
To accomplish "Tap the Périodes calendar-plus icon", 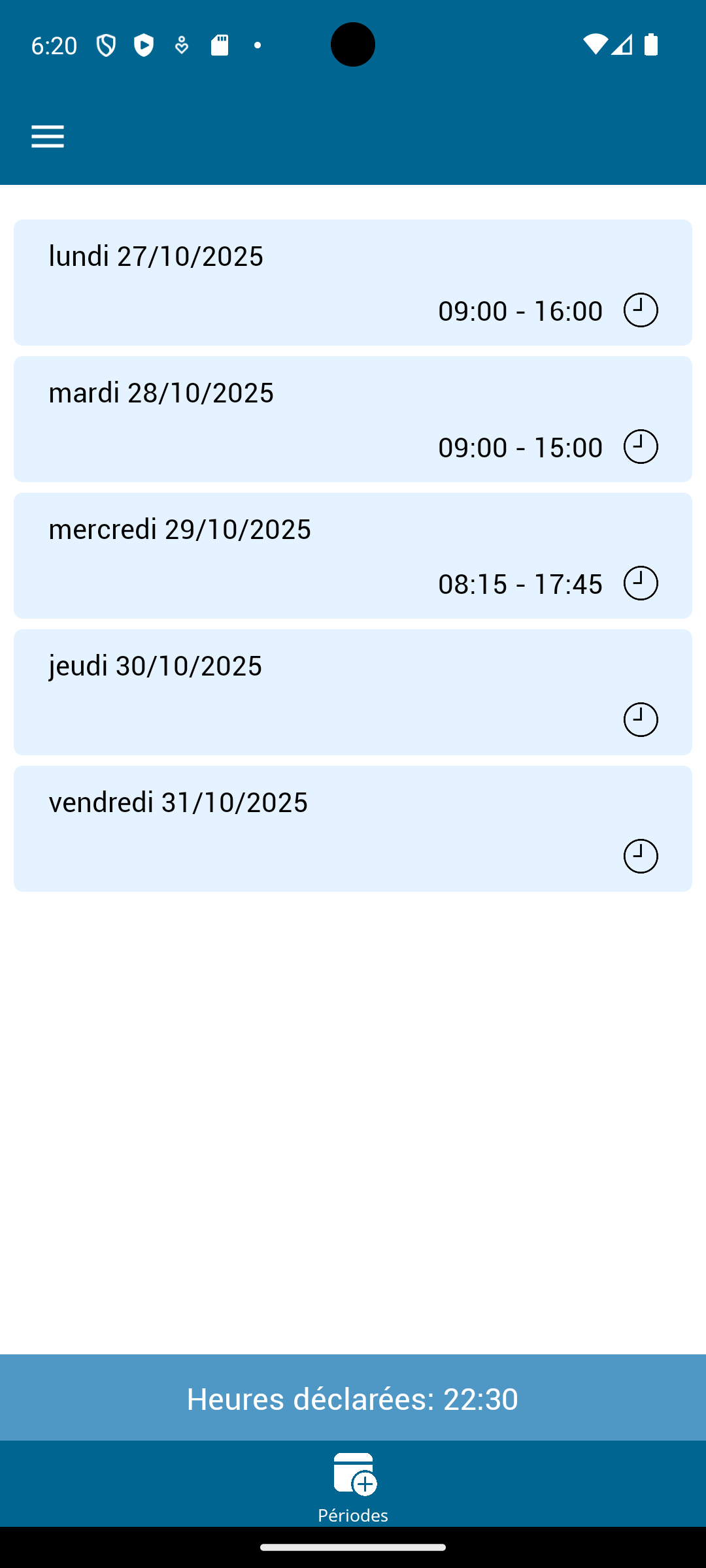I will [354, 1474].
